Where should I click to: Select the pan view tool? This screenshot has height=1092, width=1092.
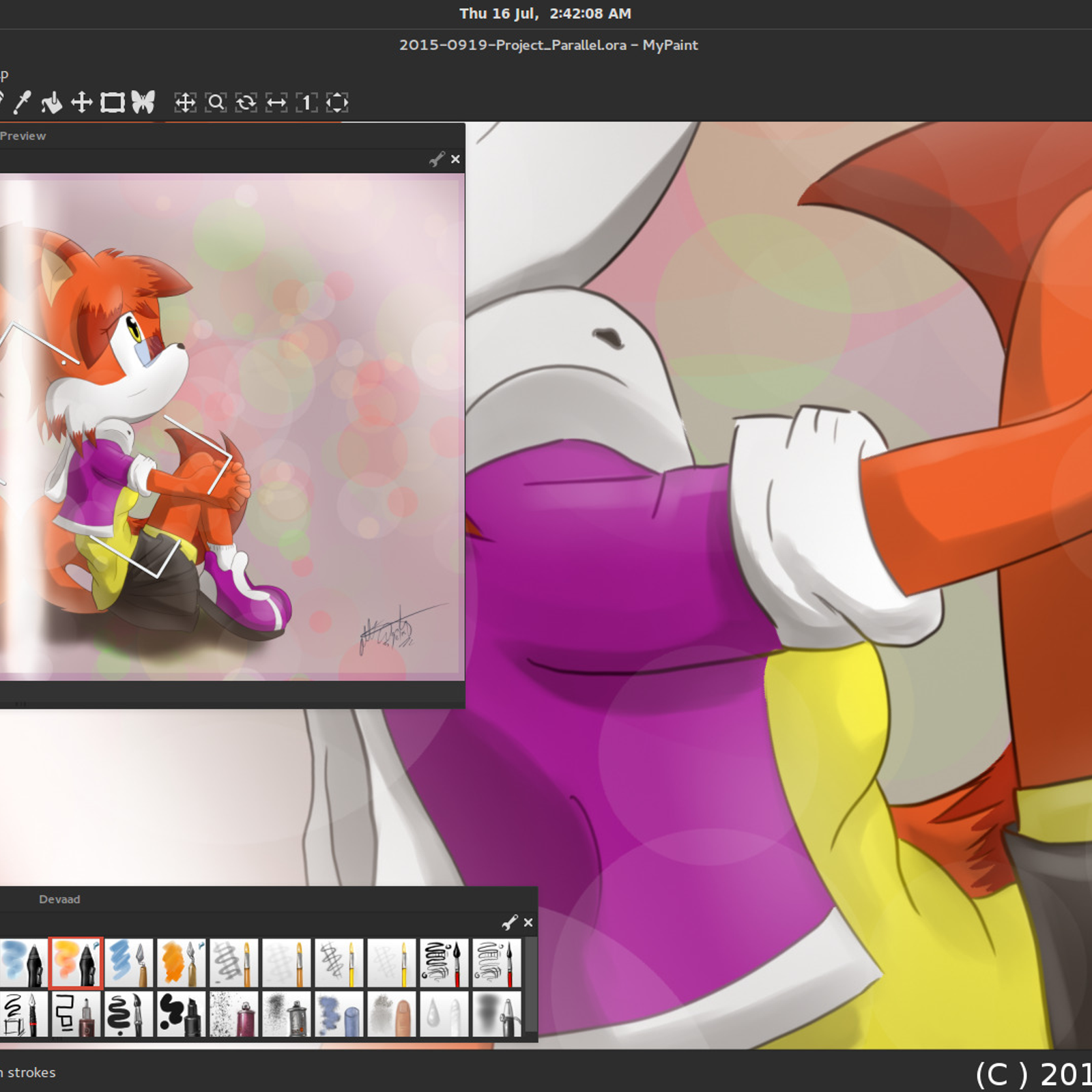tap(185, 102)
